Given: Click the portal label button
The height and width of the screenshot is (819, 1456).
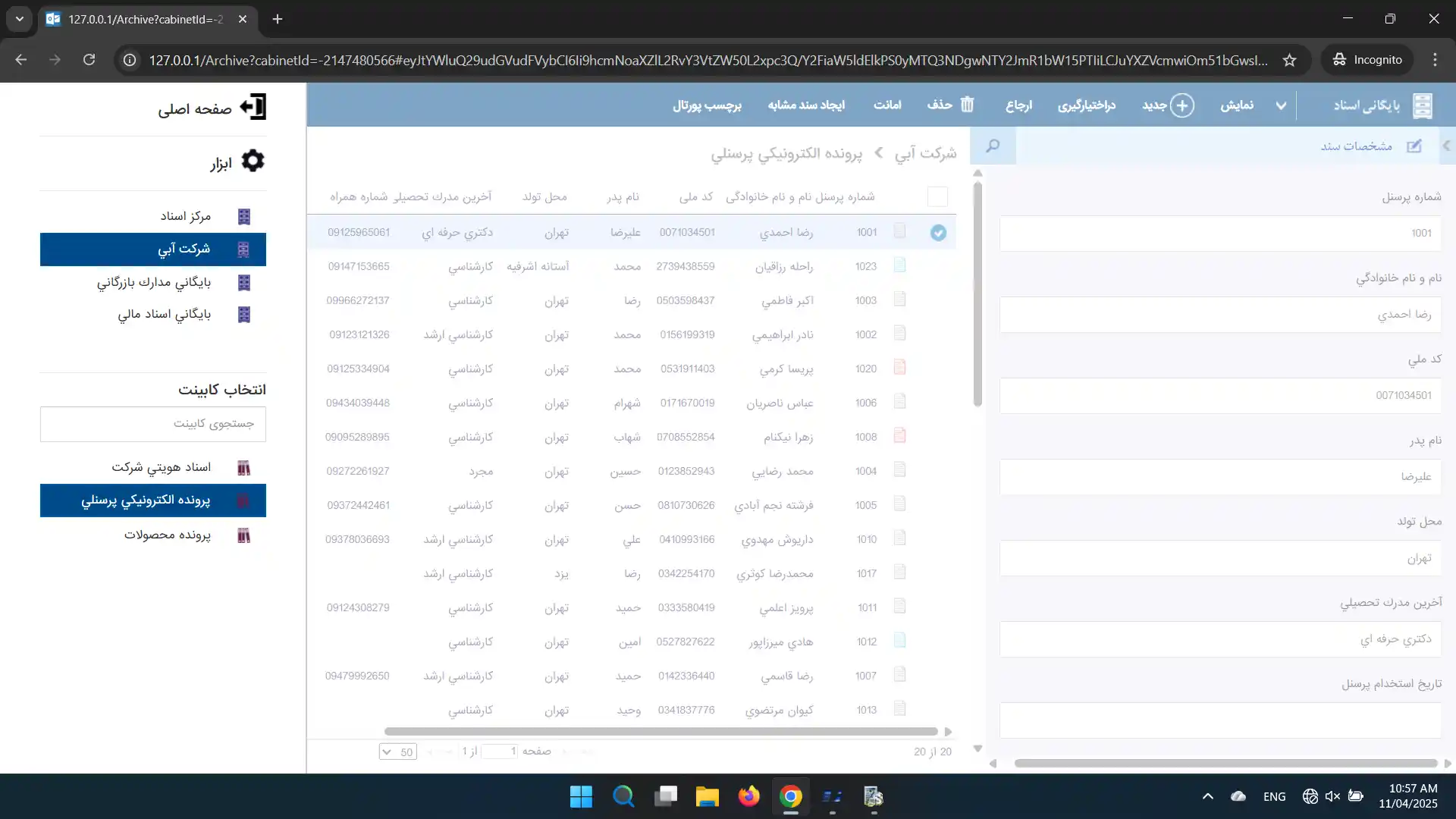Looking at the screenshot, I should pos(707,105).
